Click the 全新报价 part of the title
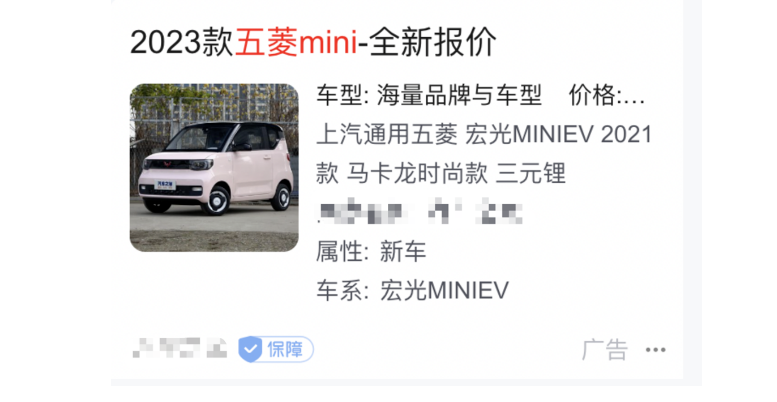The width and height of the screenshot is (777, 402). click(x=432, y=42)
